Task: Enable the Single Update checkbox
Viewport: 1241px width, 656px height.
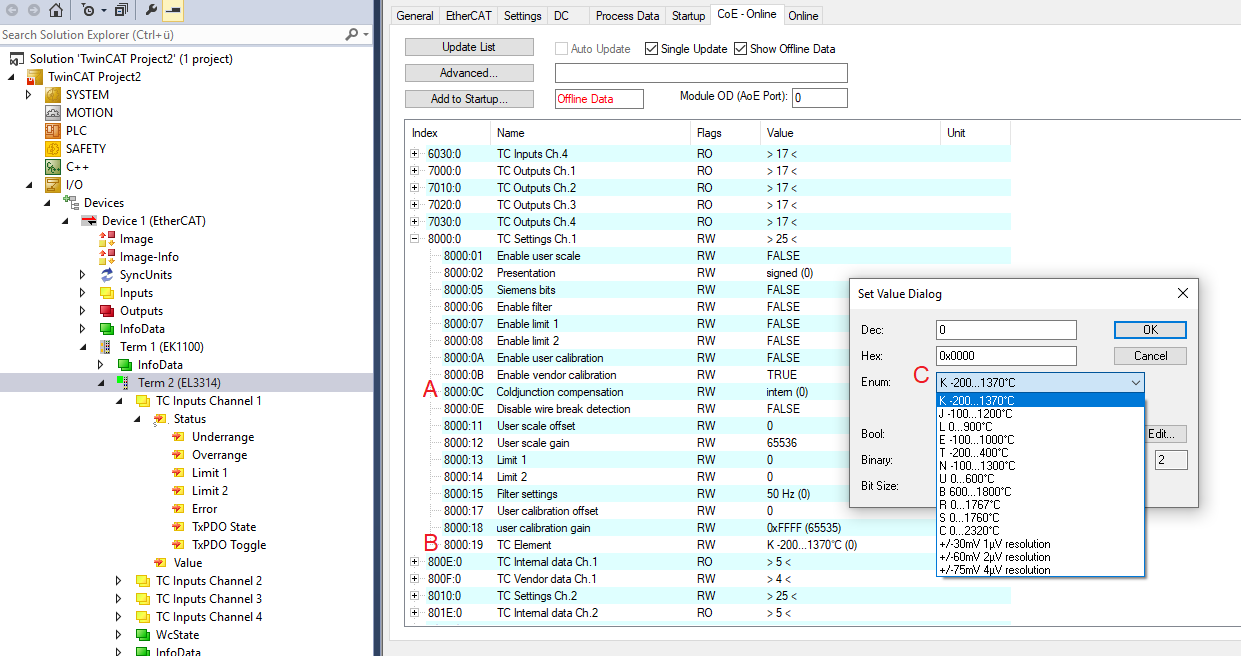Action: click(x=651, y=48)
